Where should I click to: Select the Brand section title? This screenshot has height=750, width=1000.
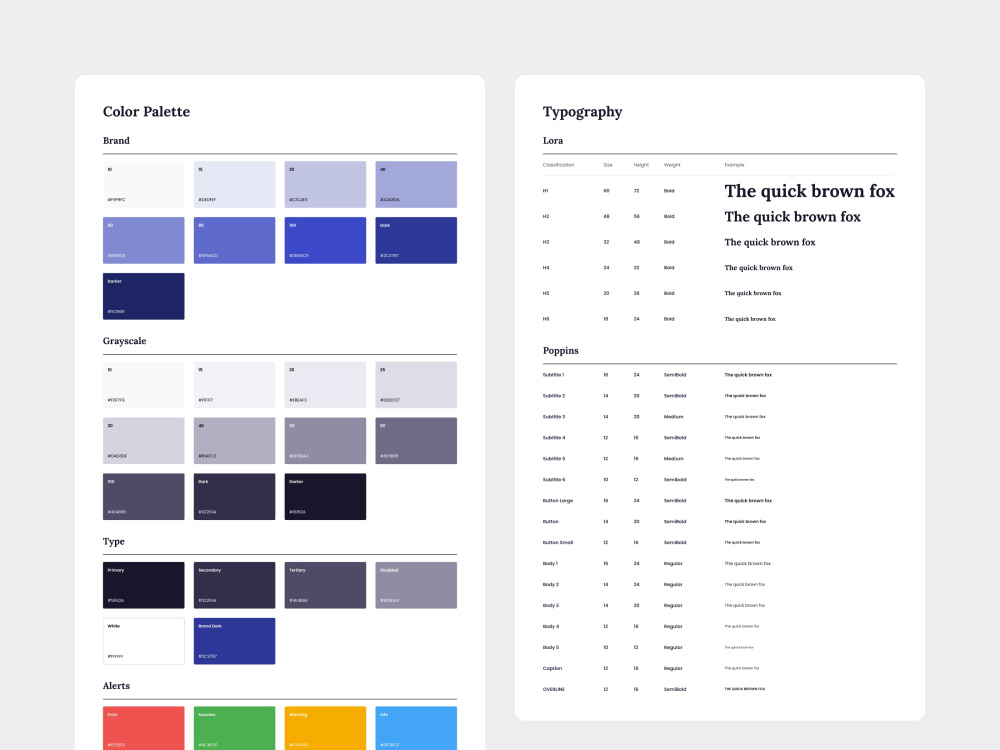click(x=116, y=140)
